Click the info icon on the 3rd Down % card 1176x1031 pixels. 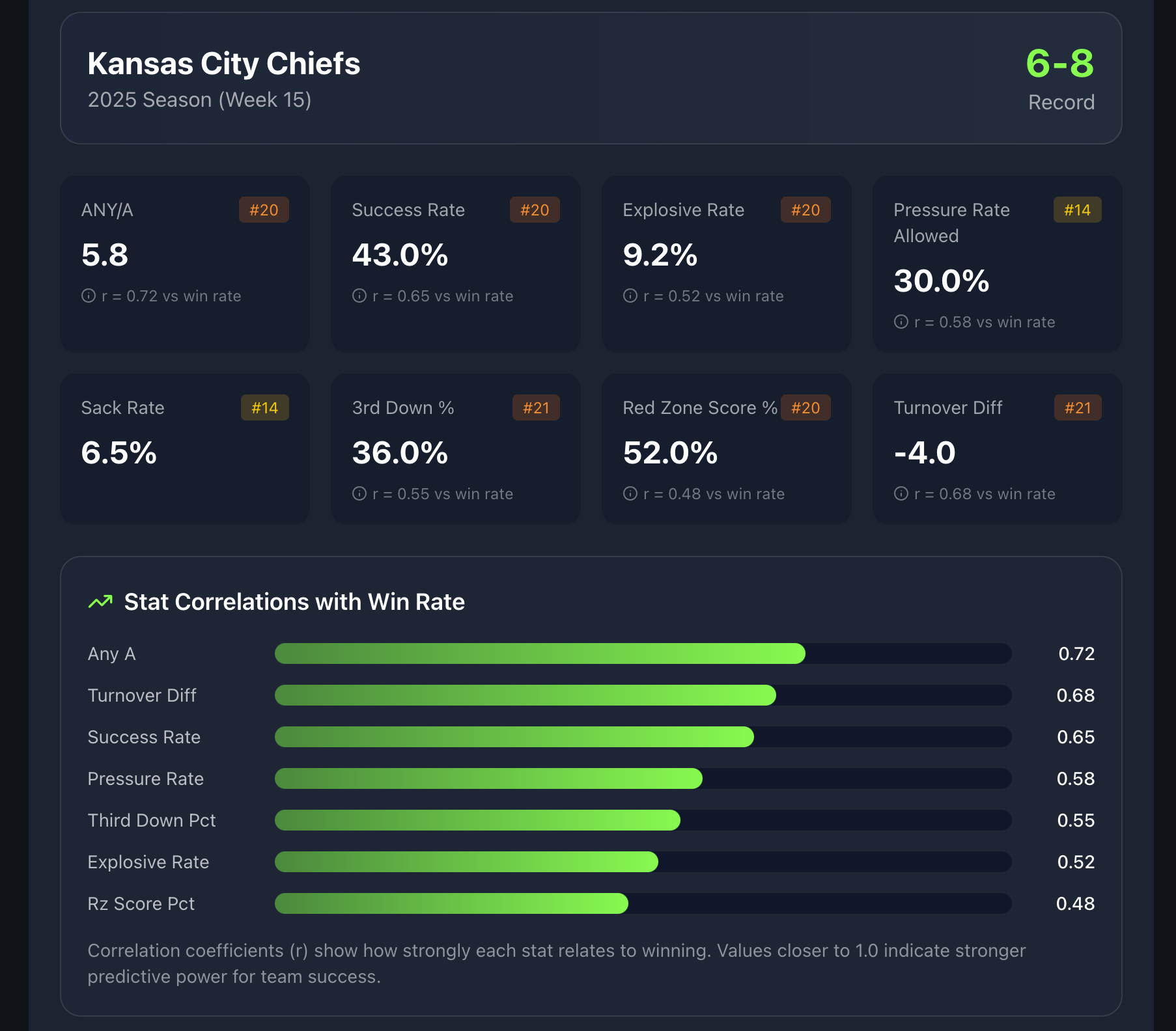359,494
